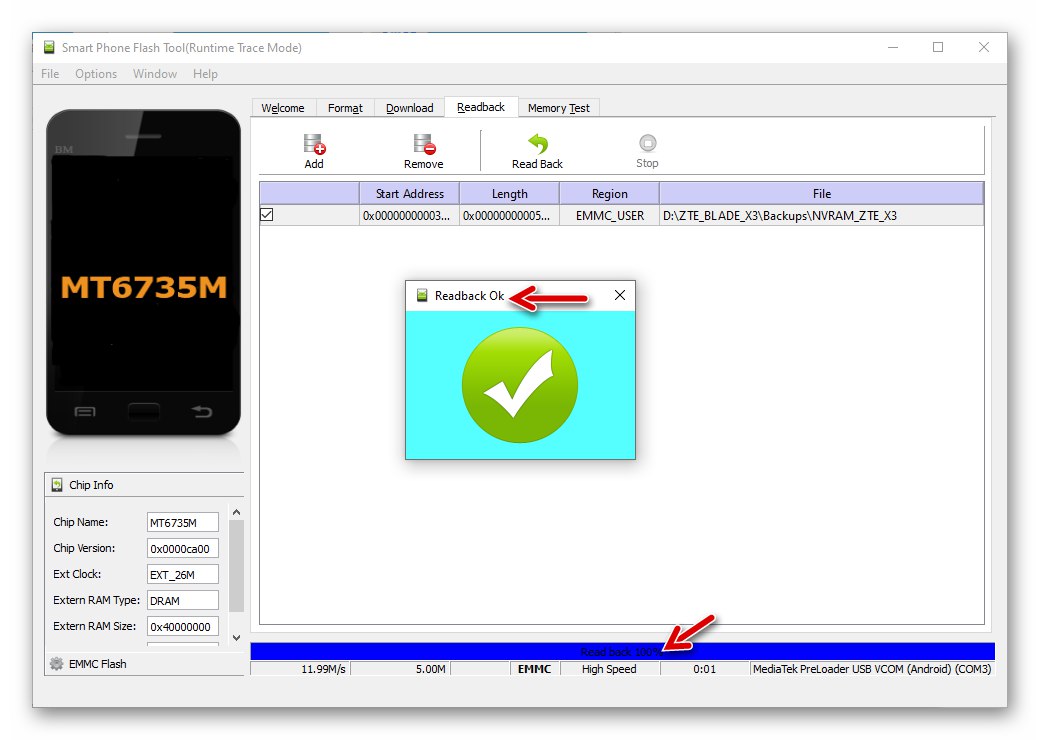
Task: Switch to the Welcome tab
Action: [x=283, y=108]
